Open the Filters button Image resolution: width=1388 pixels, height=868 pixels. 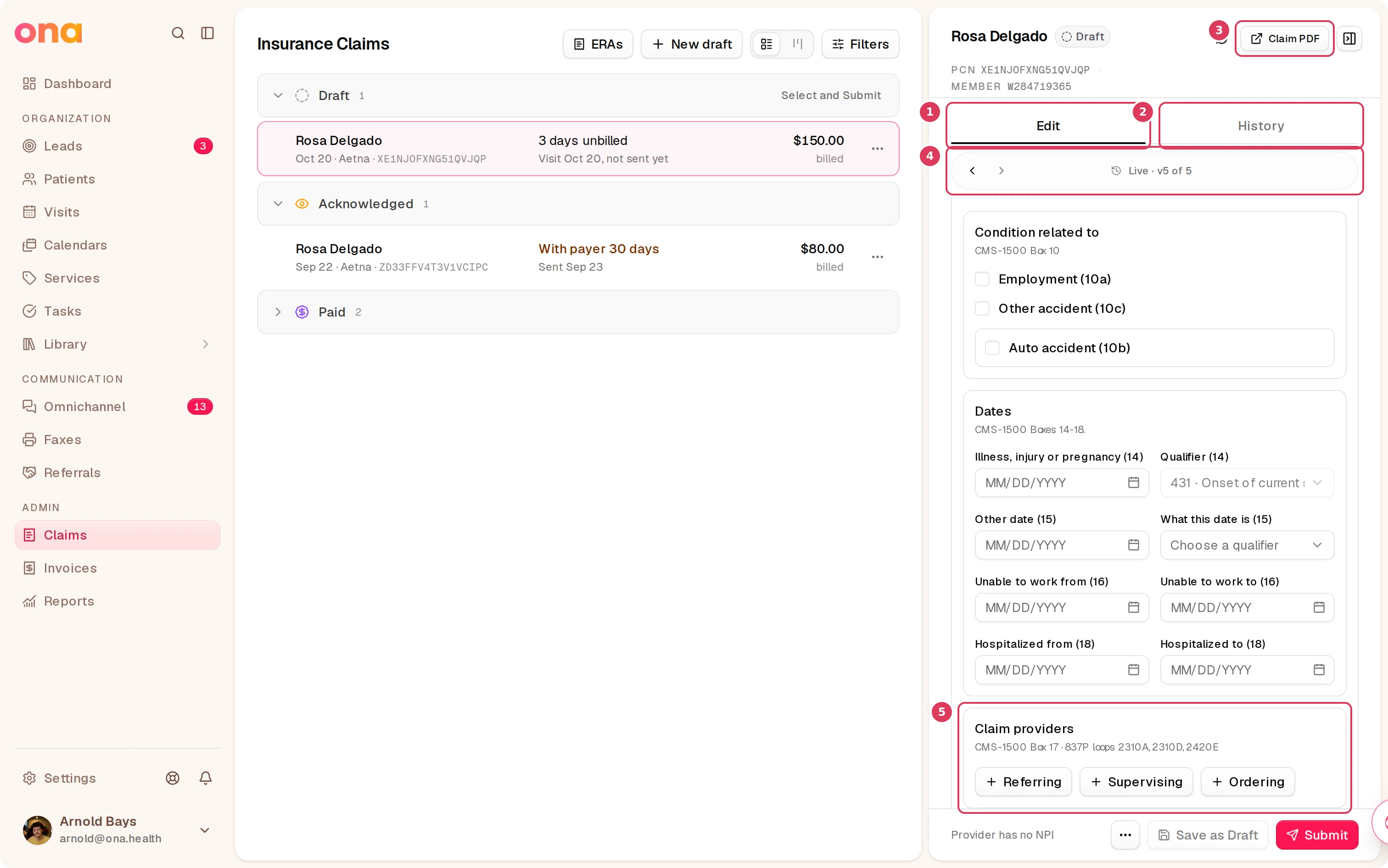(860, 44)
